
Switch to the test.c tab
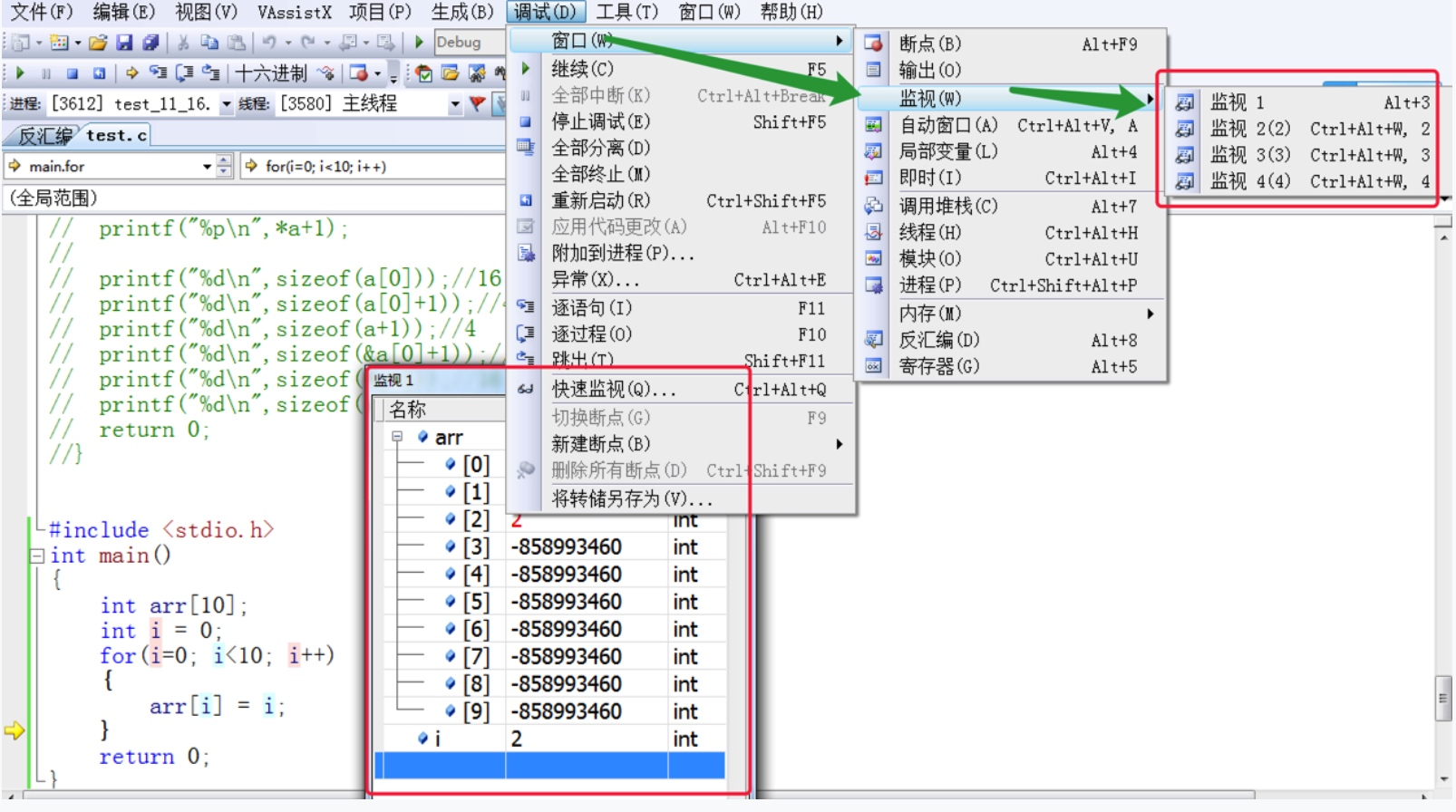116,135
